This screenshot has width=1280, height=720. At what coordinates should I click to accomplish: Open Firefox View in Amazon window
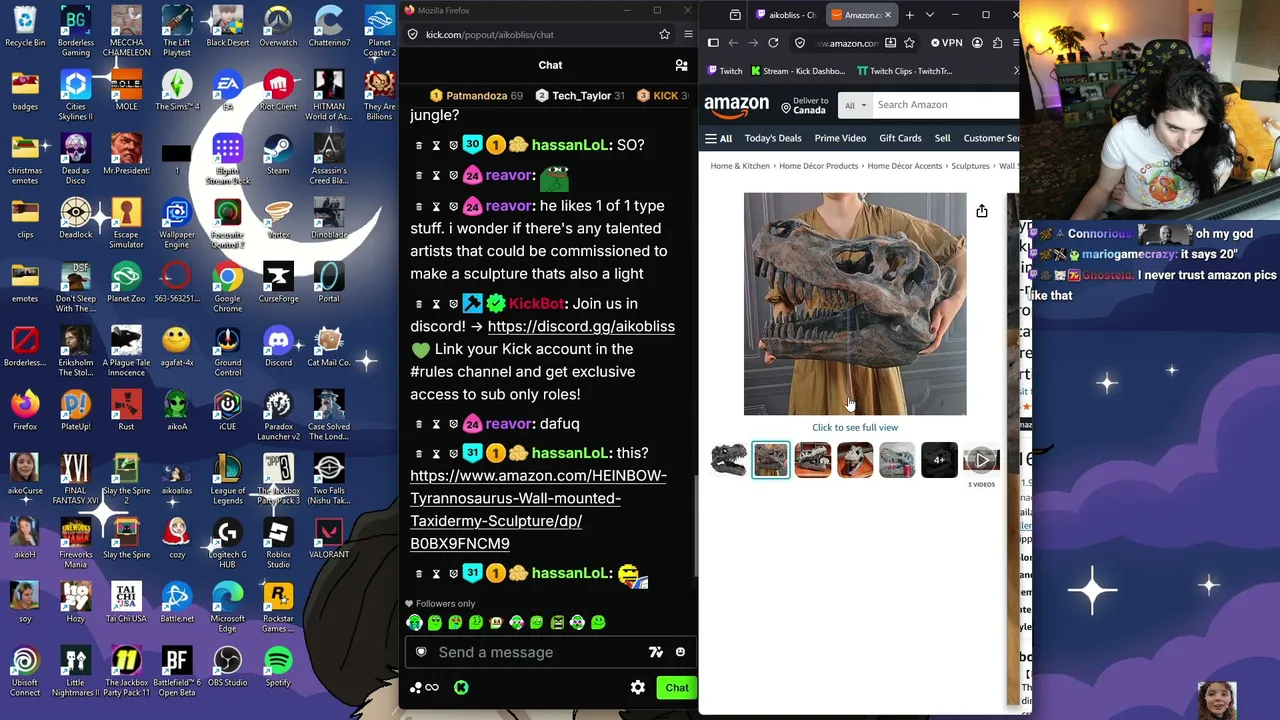coord(735,15)
